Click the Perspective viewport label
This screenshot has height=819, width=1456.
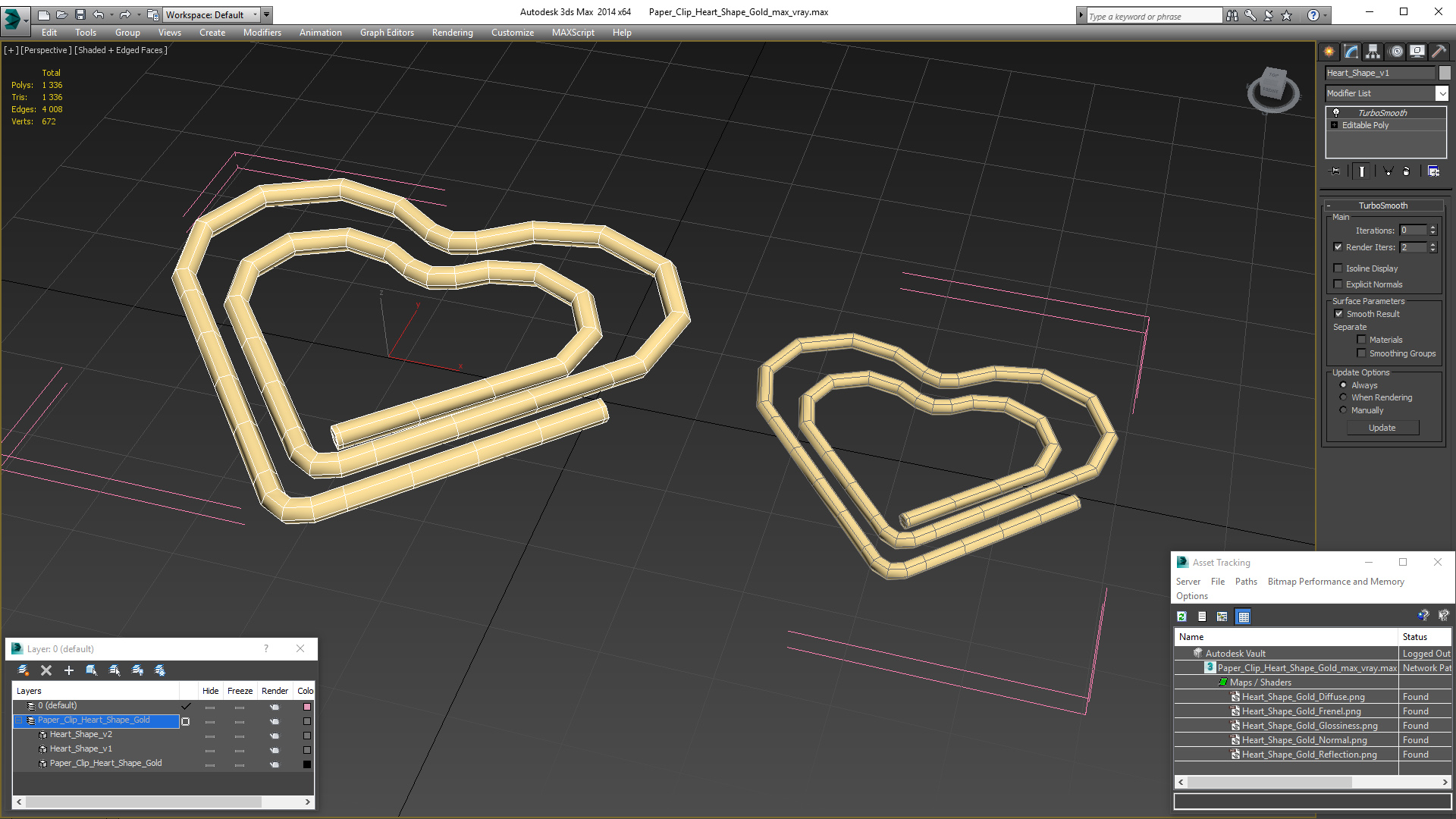pos(45,50)
